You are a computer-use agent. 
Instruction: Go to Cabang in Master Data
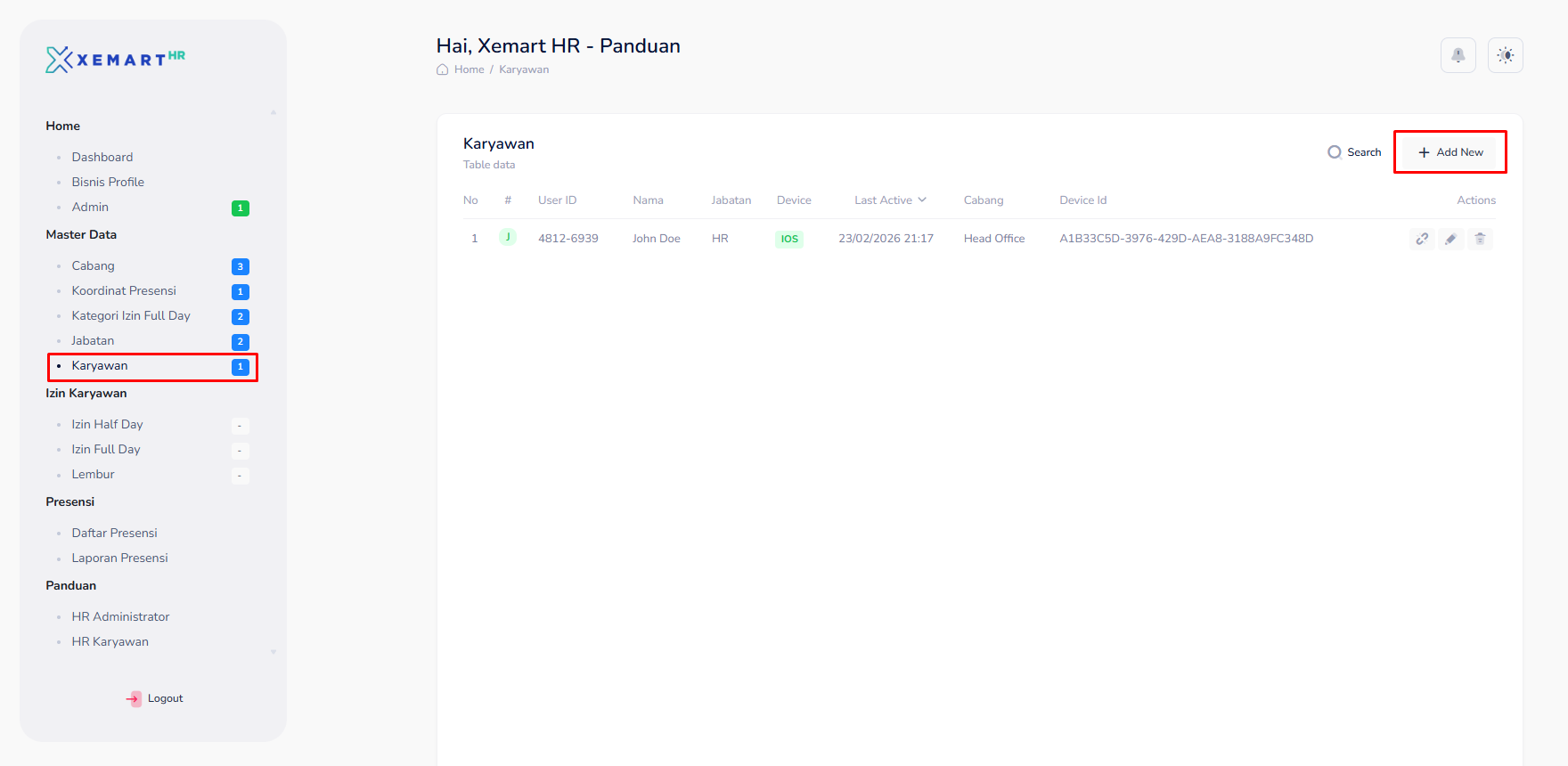tap(94, 265)
